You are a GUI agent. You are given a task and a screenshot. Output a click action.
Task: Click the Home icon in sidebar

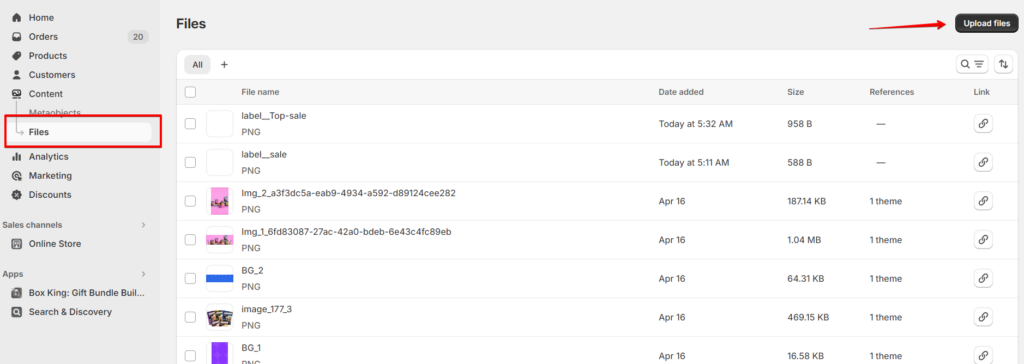tap(17, 18)
